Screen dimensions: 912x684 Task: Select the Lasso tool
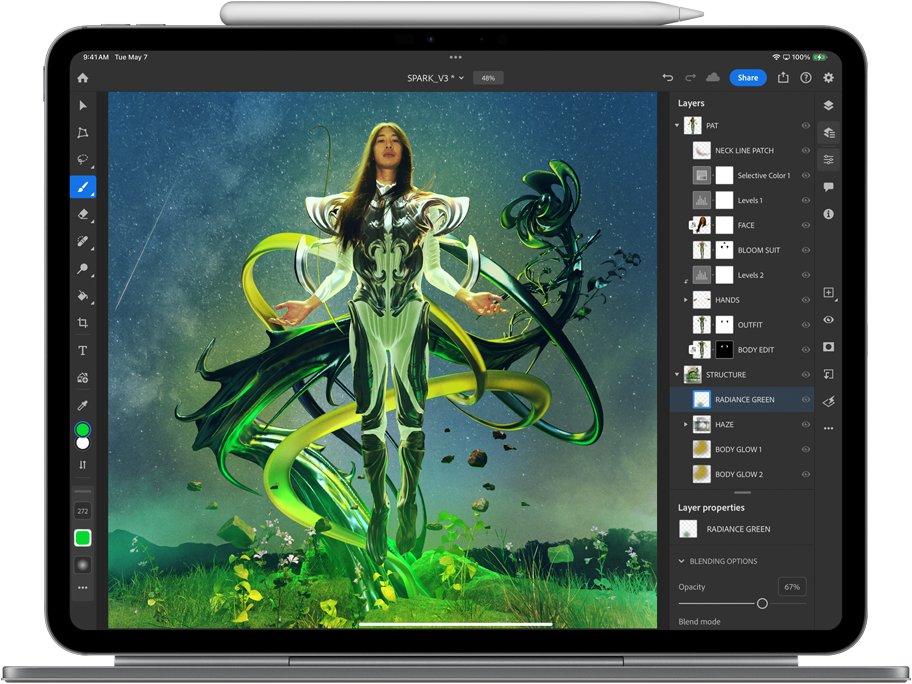tap(83, 159)
